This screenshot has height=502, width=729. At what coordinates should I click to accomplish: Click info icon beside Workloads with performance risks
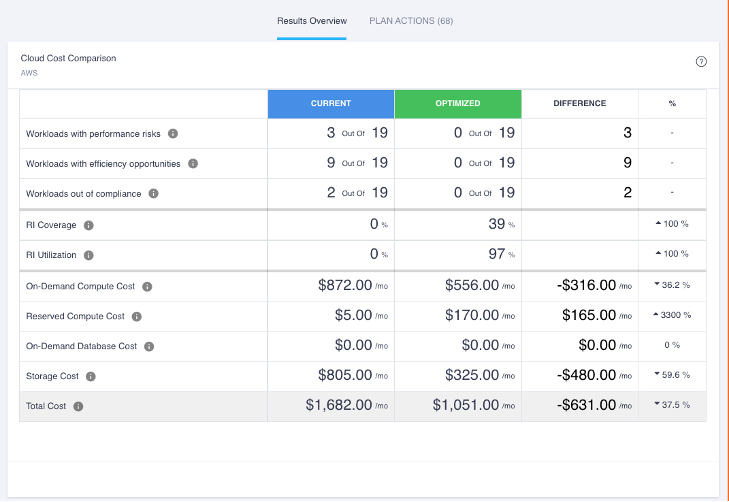coord(173,133)
